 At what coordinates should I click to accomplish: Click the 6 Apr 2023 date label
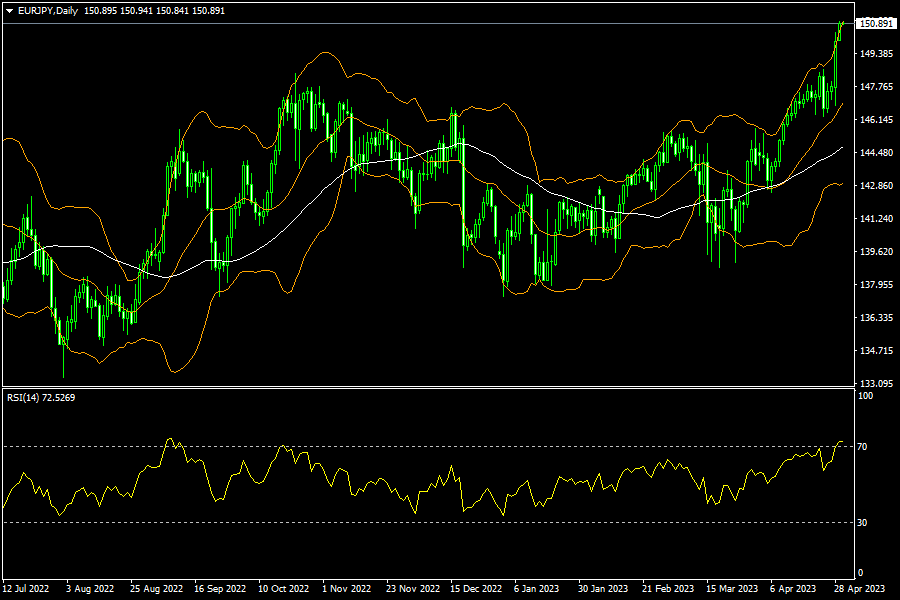click(x=793, y=589)
